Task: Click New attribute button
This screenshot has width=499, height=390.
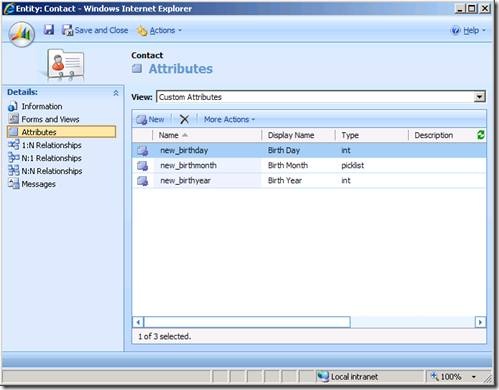Action: tap(150, 119)
